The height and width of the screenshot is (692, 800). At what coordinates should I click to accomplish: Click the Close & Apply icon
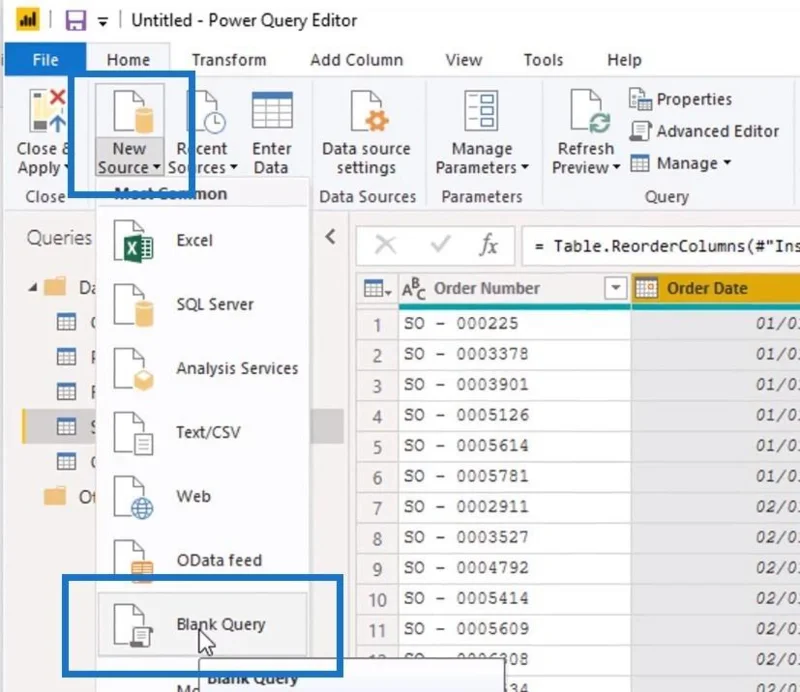click(47, 111)
